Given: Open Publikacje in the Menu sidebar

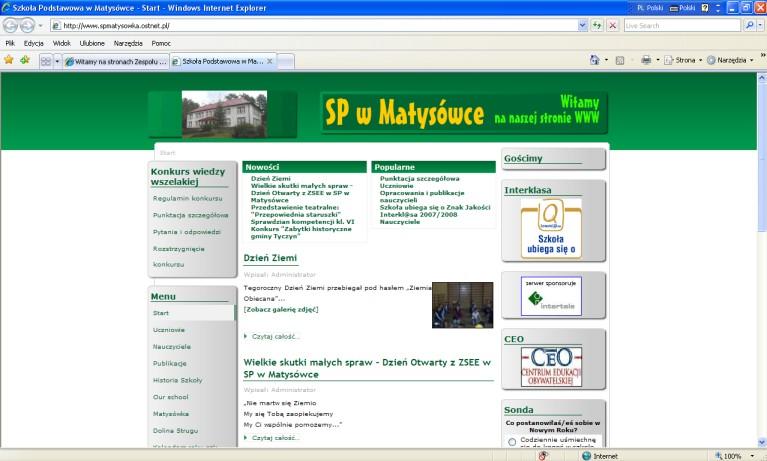Looking at the screenshot, I should tap(169, 363).
